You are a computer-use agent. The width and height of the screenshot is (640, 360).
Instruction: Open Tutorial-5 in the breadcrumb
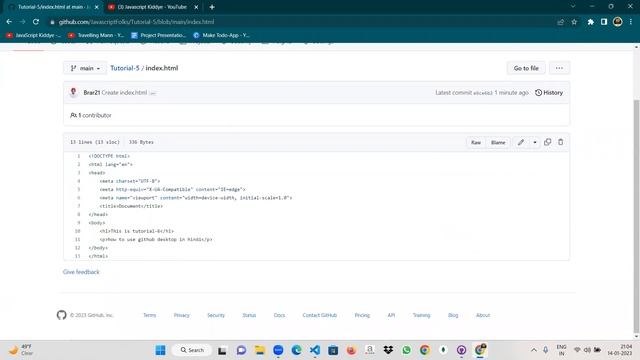point(125,68)
